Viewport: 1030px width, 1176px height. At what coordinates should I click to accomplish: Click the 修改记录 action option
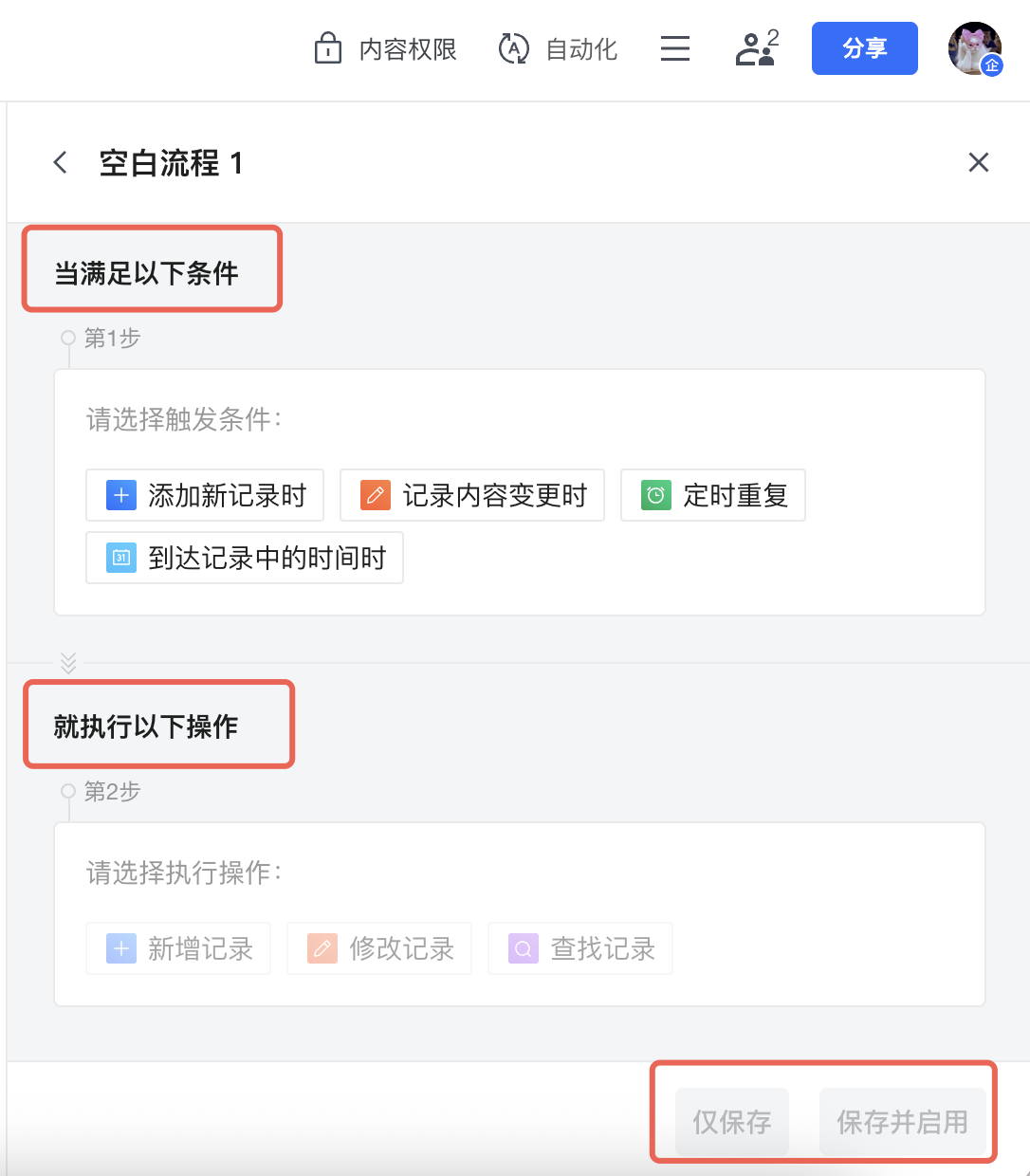point(379,948)
